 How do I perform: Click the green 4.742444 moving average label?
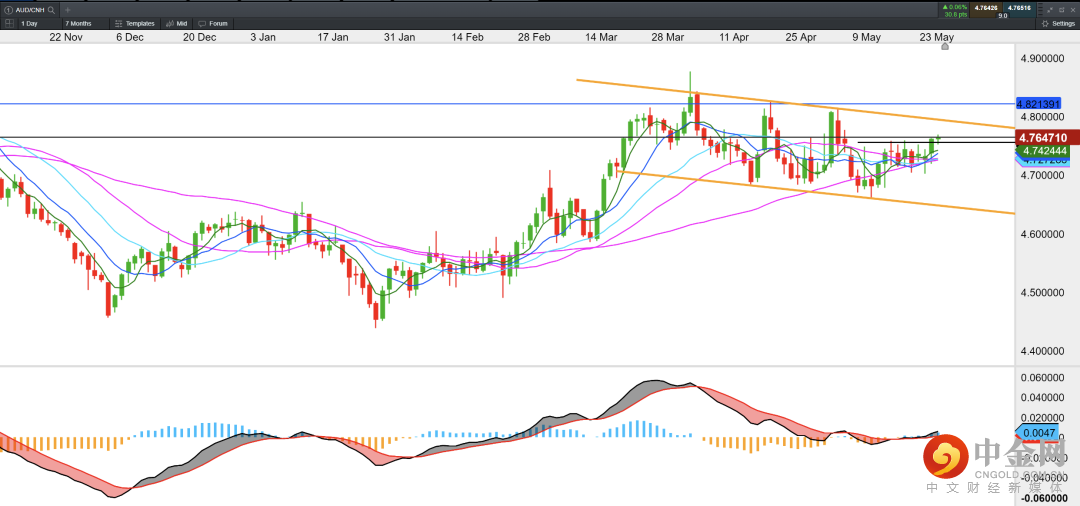click(x=1045, y=150)
